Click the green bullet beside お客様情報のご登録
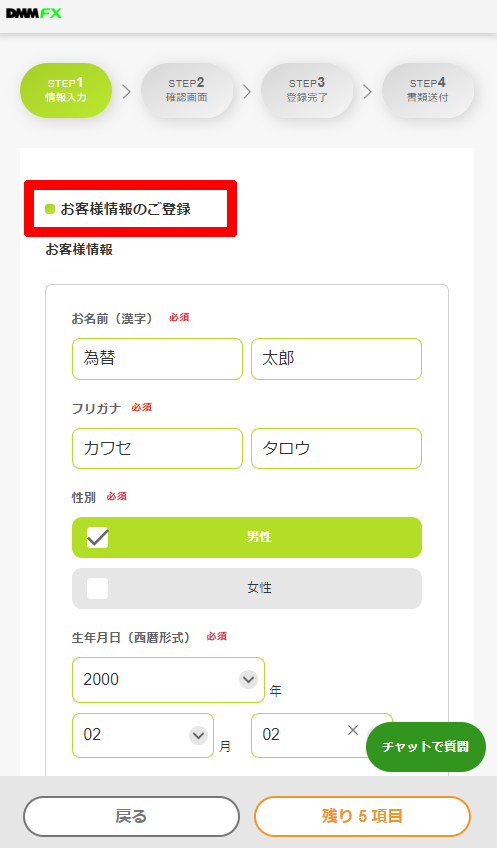This screenshot has height=848, width=497. pyautogui.click(x=50, y=209)
